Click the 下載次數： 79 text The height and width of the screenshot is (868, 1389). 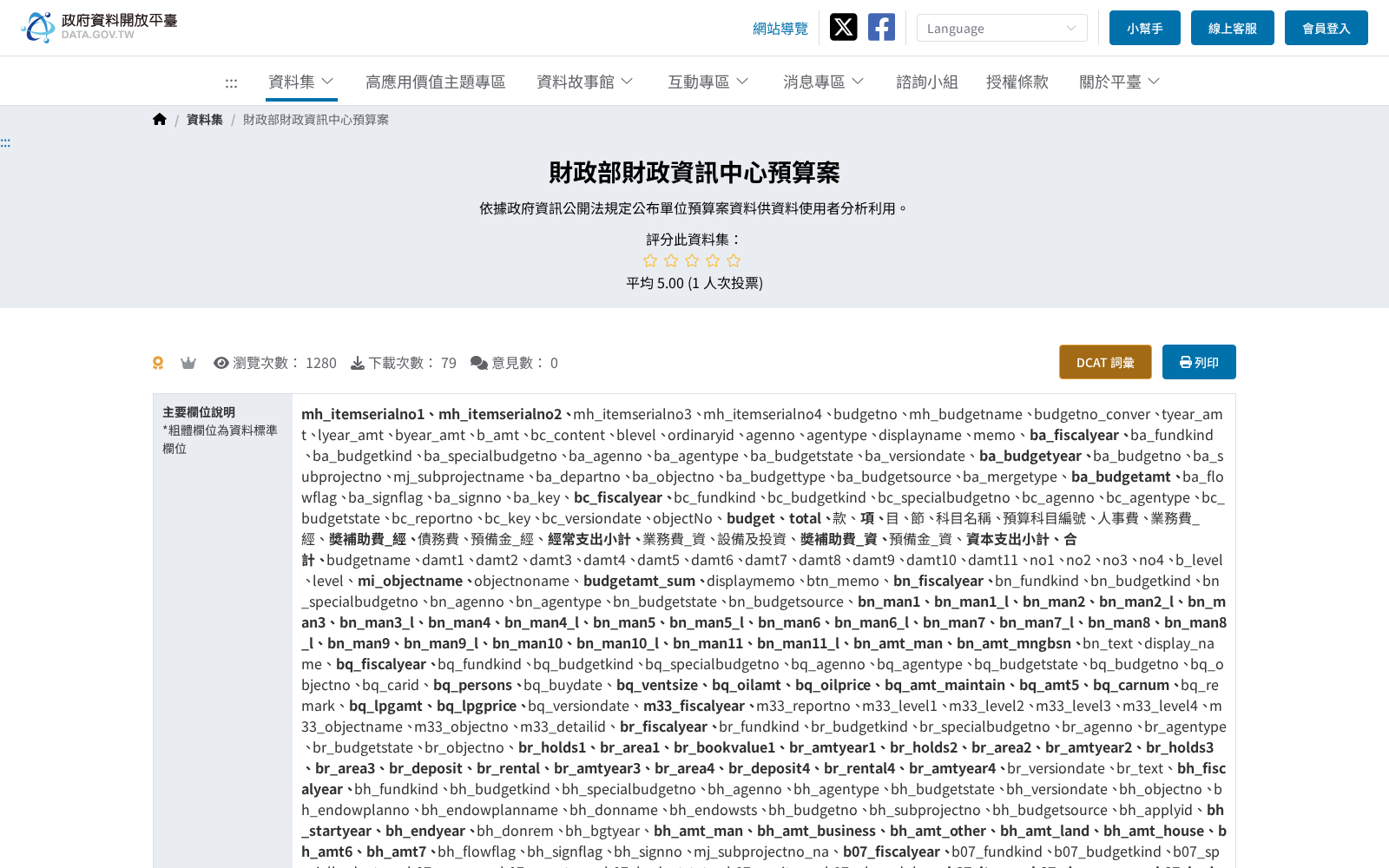(x=412, y=363)
